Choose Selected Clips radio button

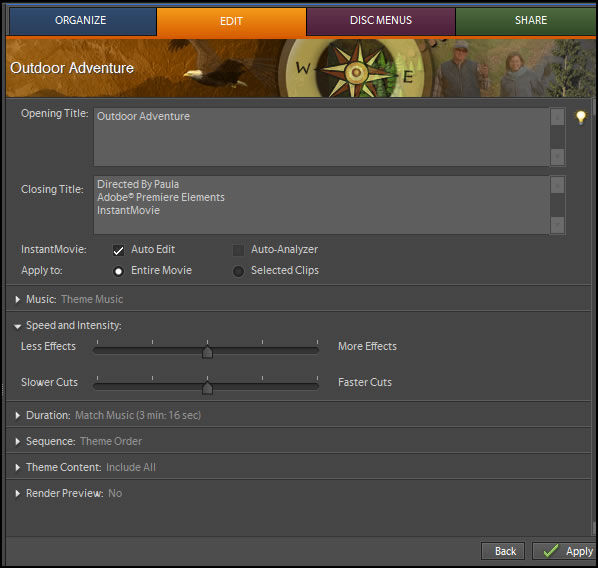tap(238, 271)
